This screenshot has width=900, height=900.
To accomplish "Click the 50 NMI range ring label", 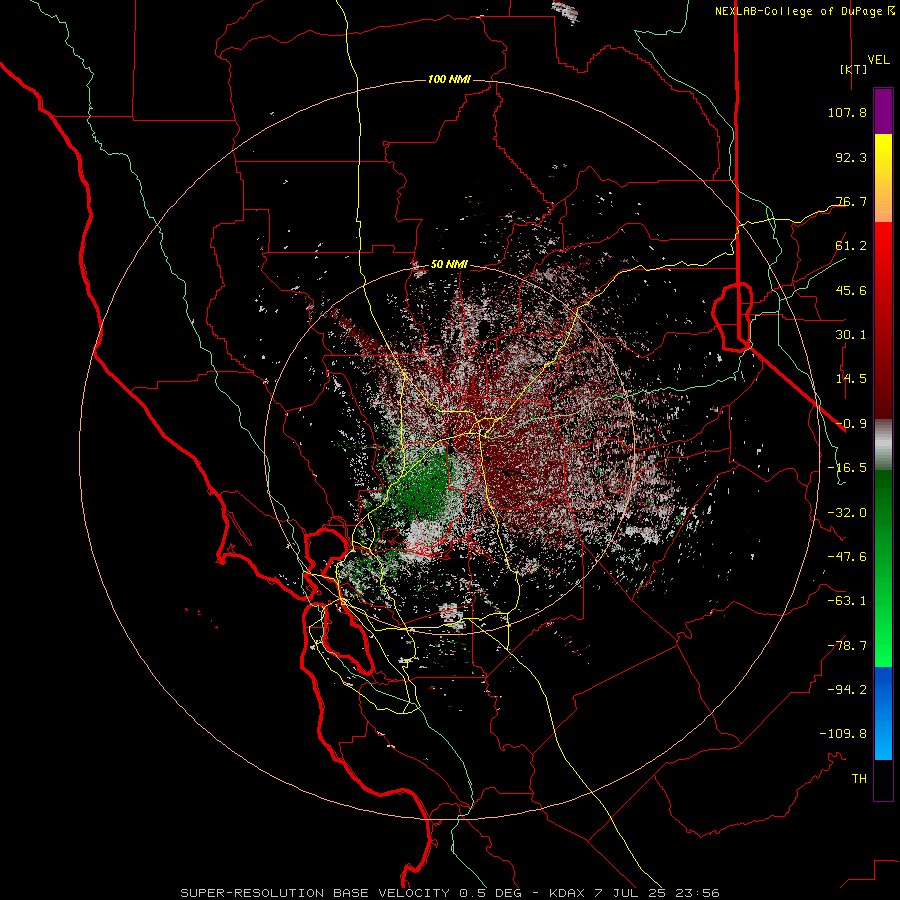I will [x=449, y=265].
